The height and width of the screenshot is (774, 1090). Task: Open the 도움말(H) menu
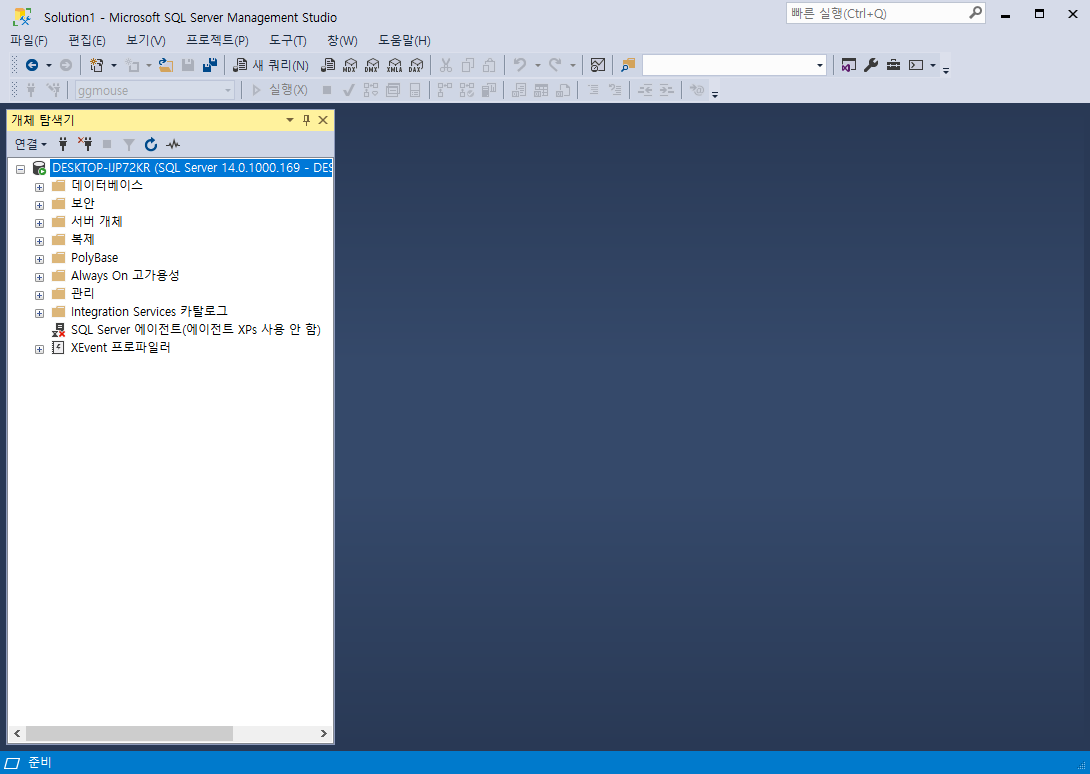click(405, 40)
